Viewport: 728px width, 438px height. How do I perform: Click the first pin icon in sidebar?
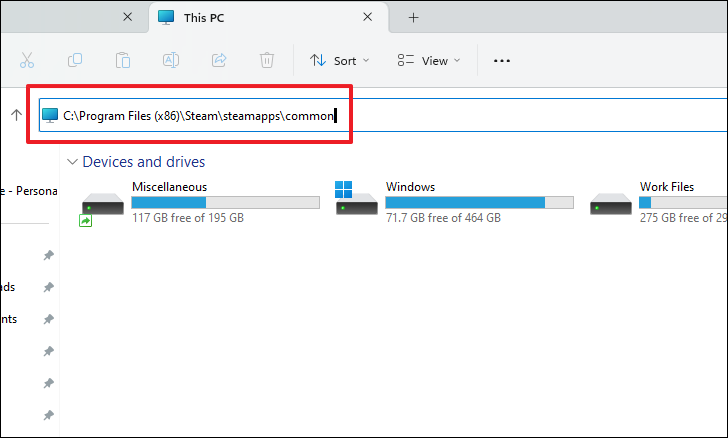point(48,255)
